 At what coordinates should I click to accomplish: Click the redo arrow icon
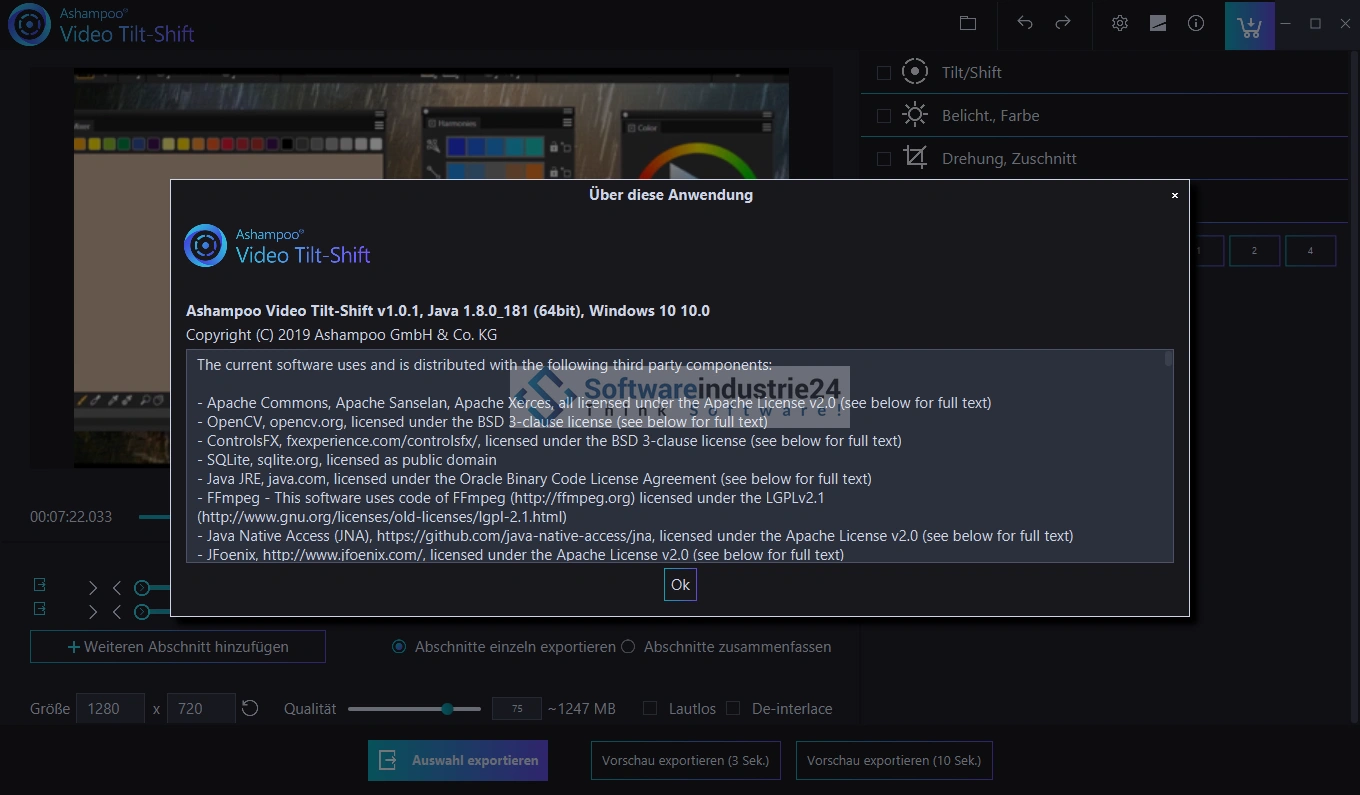pos(1063,23)
